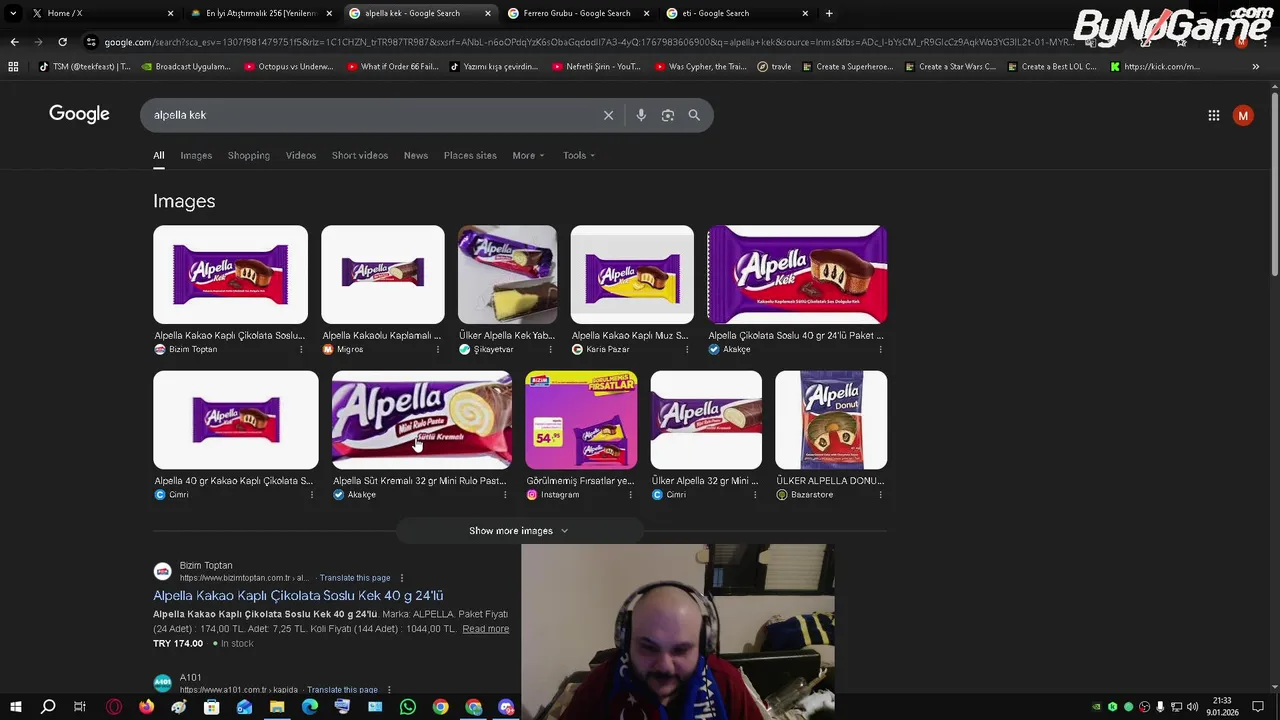Switch to the Ferrero Grubu Google Search tab
This screenshot has height=720, width=1280.
577,13
